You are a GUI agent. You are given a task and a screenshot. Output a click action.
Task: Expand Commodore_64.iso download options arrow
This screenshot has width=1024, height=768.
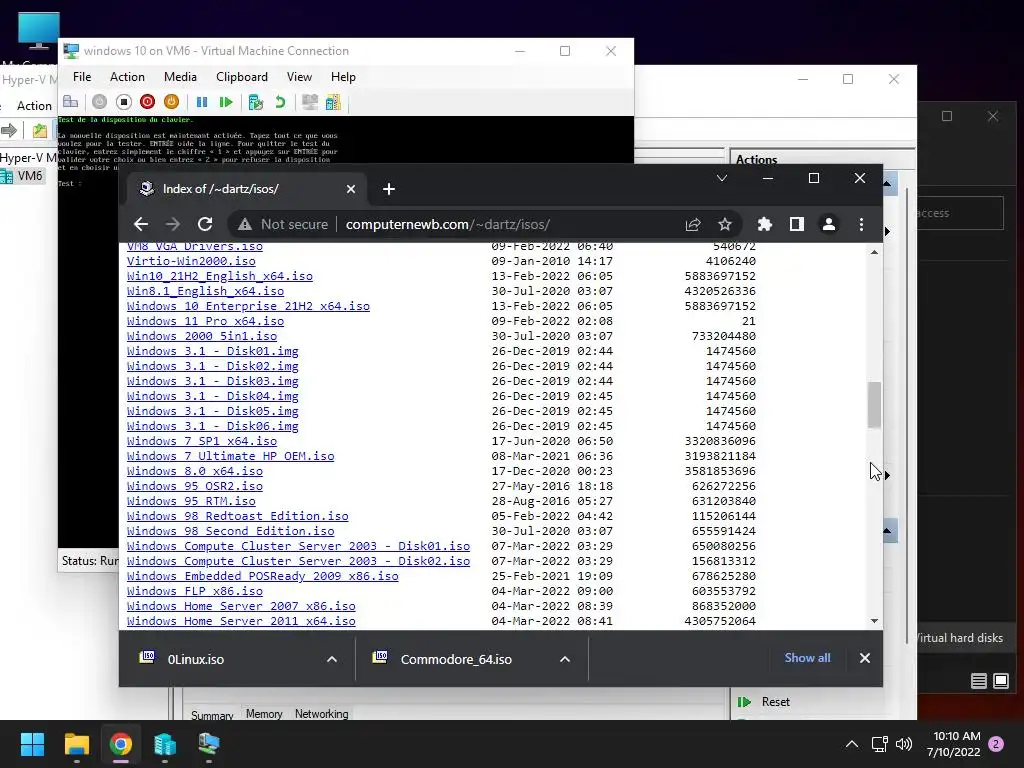tap(565, 659)
